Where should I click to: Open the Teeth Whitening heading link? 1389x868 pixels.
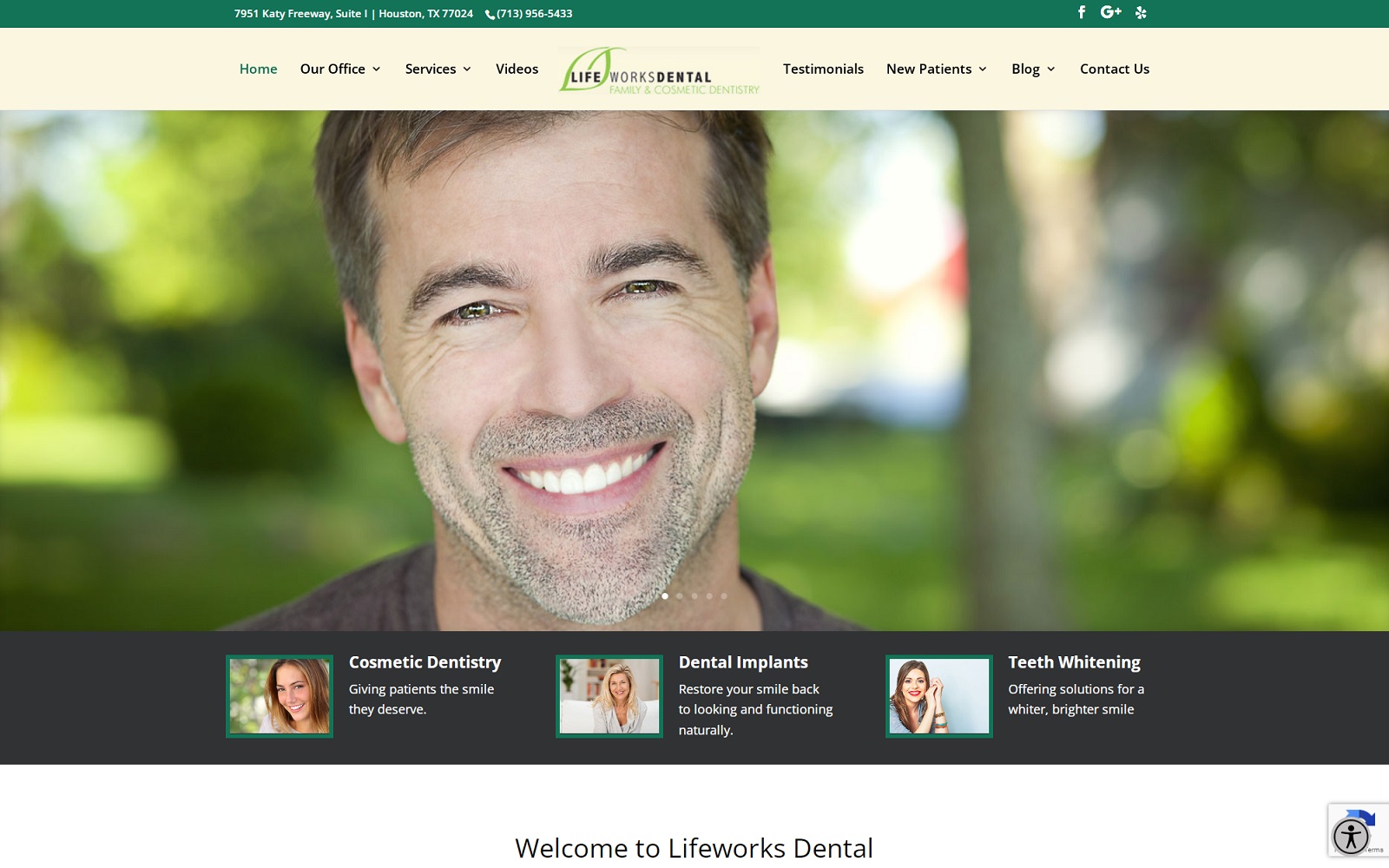[1075, 662]
